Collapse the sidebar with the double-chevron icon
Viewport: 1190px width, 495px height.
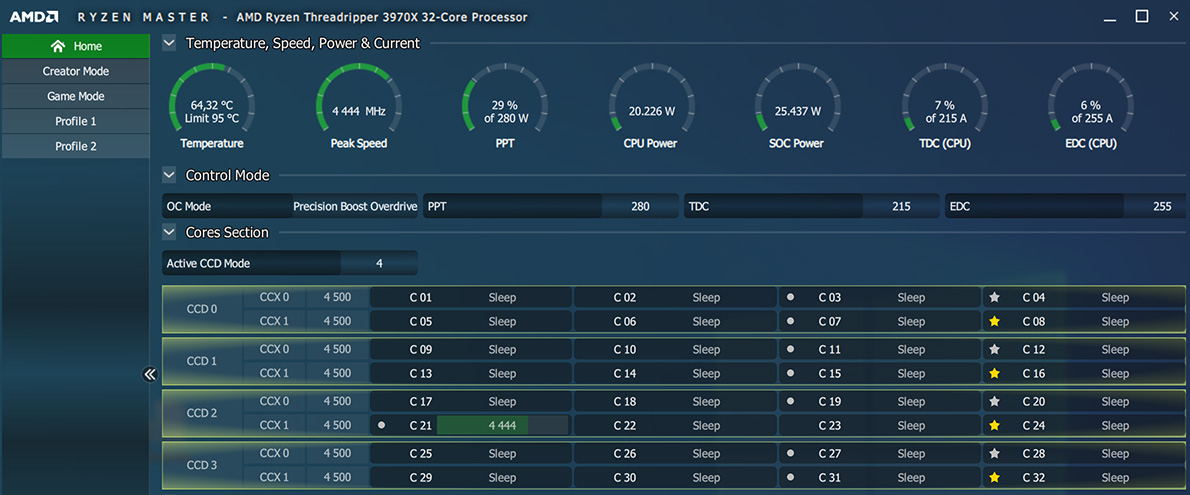(x=150, y=375)
